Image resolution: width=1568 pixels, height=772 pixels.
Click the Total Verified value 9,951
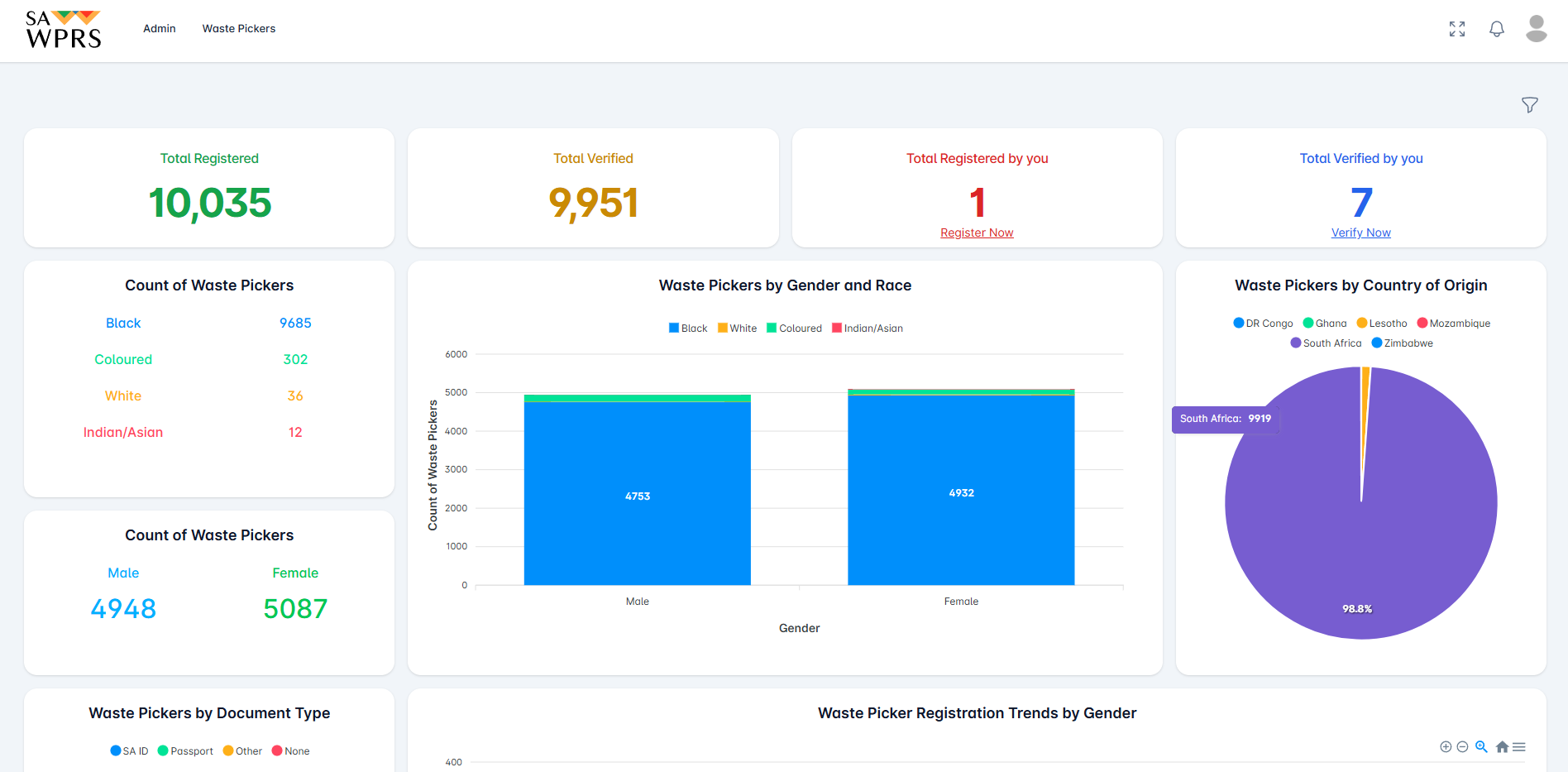pyautogui.click(x=594, y=203)
